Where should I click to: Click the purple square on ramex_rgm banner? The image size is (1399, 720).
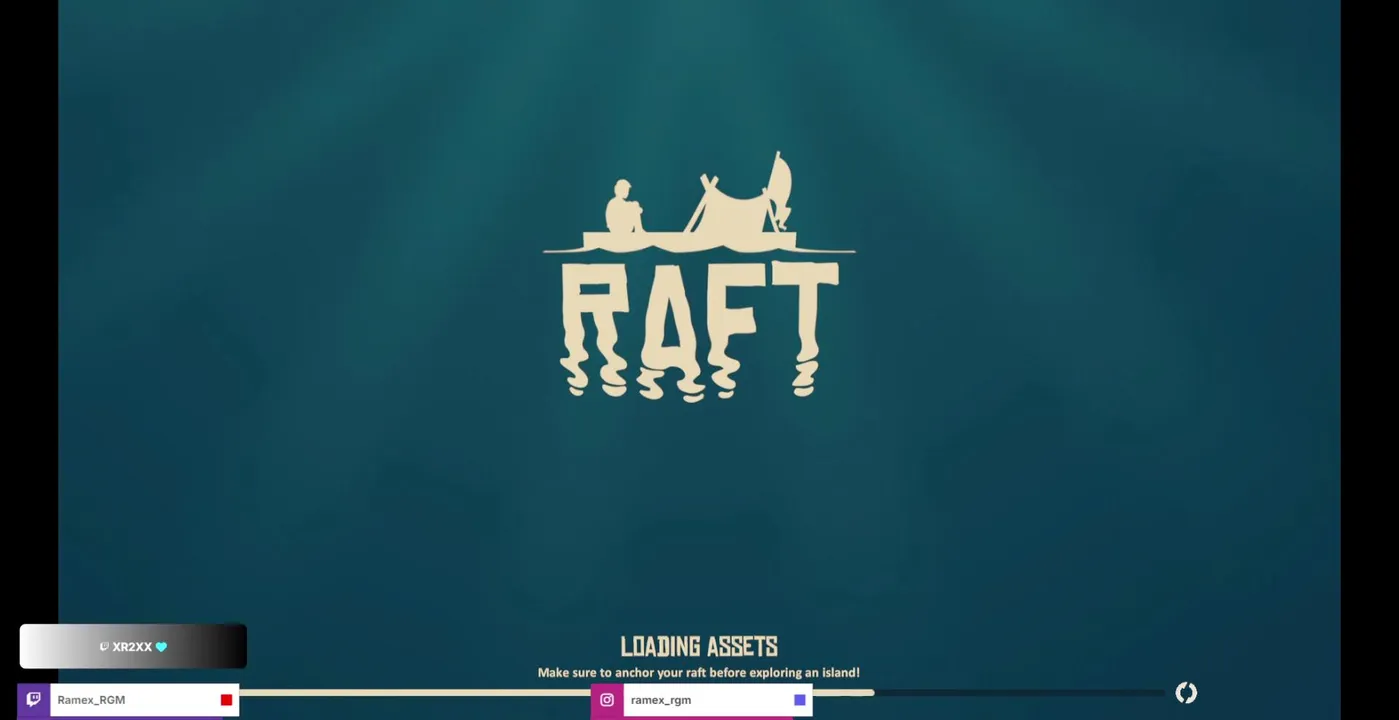point(800,700)
